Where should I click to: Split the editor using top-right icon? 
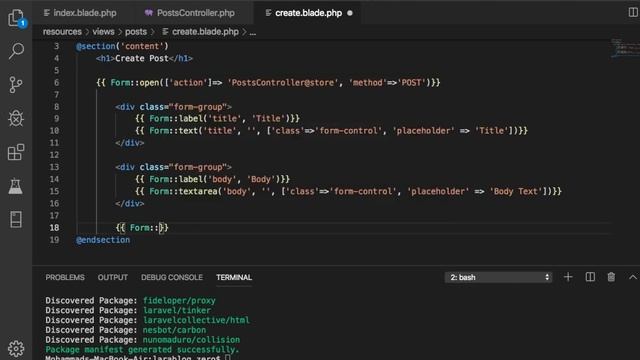(x=633, y=13)
